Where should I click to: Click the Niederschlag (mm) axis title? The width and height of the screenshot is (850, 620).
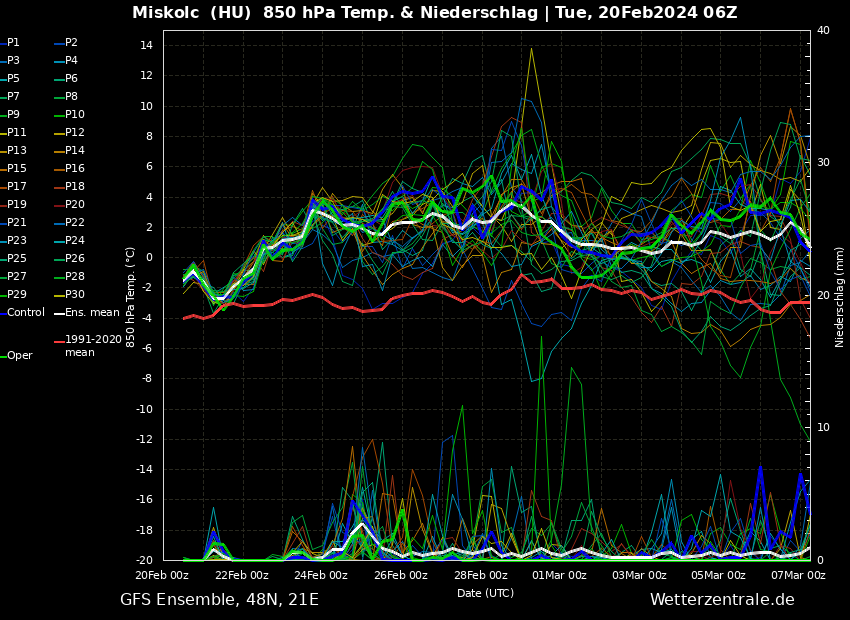840,296
